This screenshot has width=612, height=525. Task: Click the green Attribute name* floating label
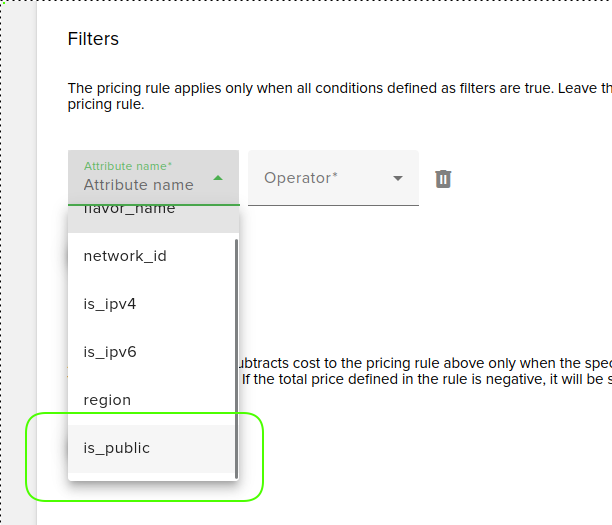[128, 166]
